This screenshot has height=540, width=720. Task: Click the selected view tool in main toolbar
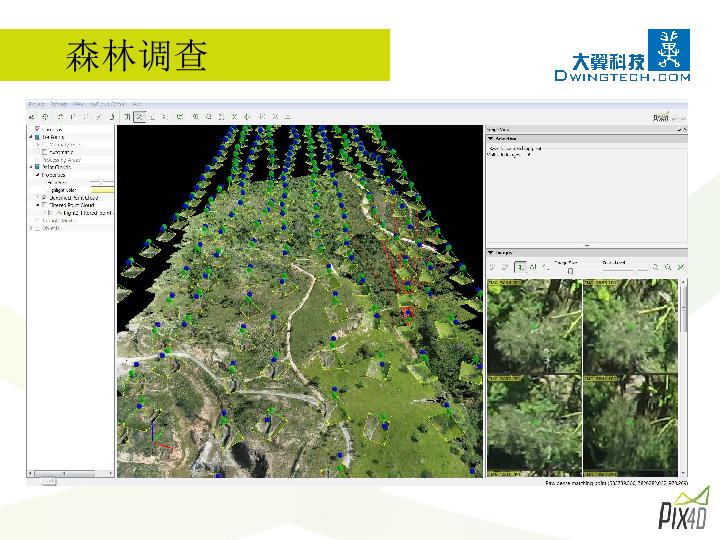click(140, 116)
